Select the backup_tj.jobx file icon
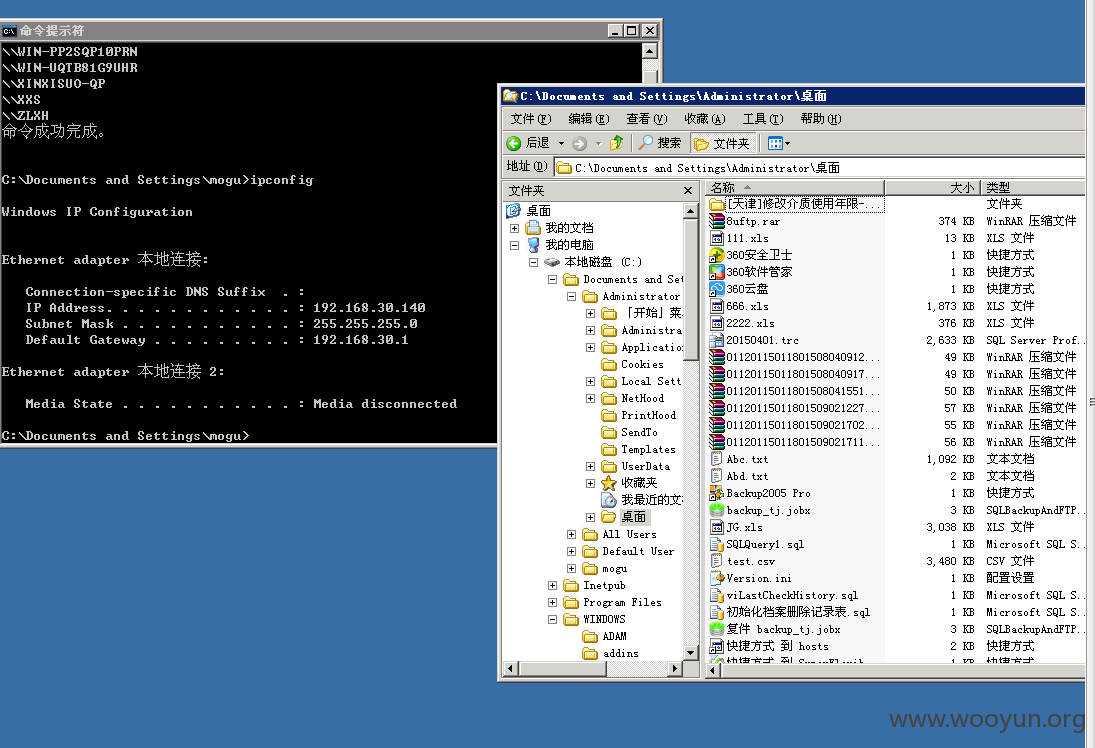Screen dimensions: 1095x748 pos(716,510)
